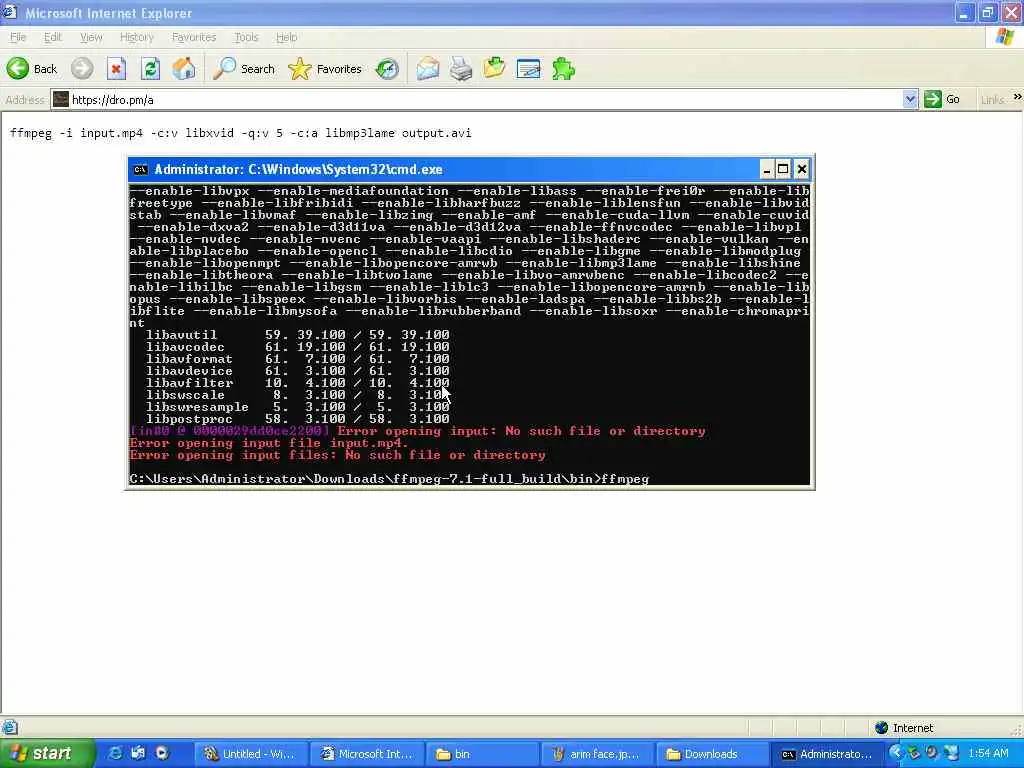Switch to arm face.jpg taskbar button

[598, 754]
